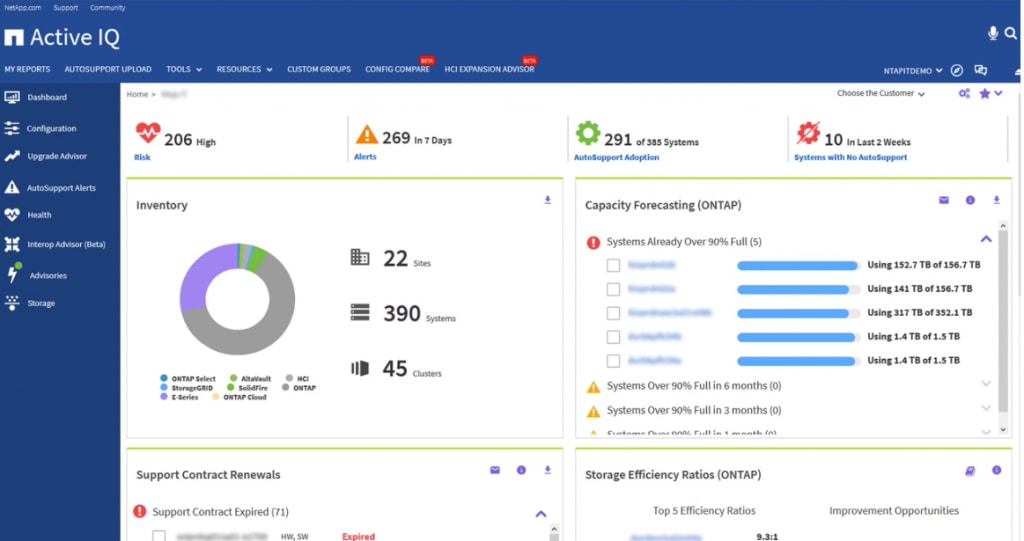Open Upgrade Advisor in the sidebar
Viewport: 1024px width, 541px height.
coord(57,157)
